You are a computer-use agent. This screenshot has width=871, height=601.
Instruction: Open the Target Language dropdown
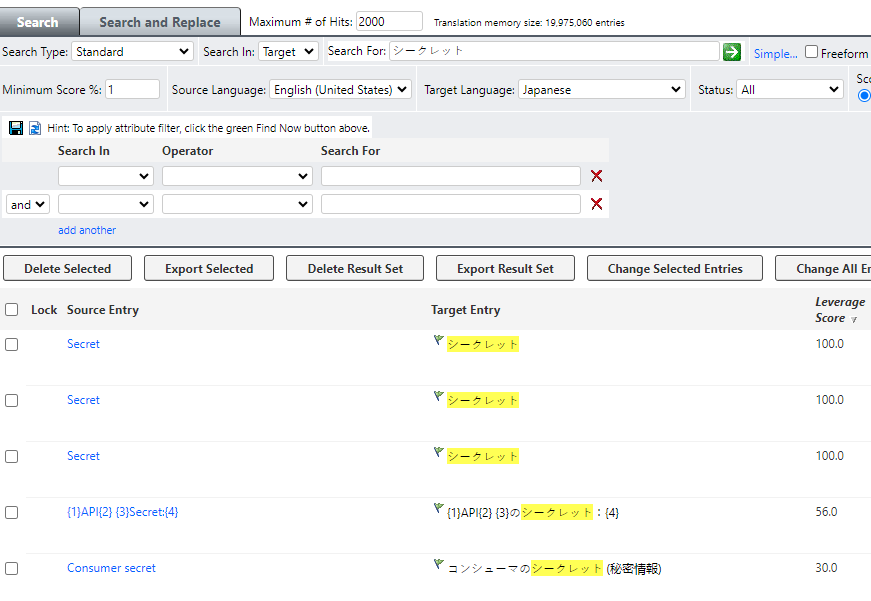601,88
